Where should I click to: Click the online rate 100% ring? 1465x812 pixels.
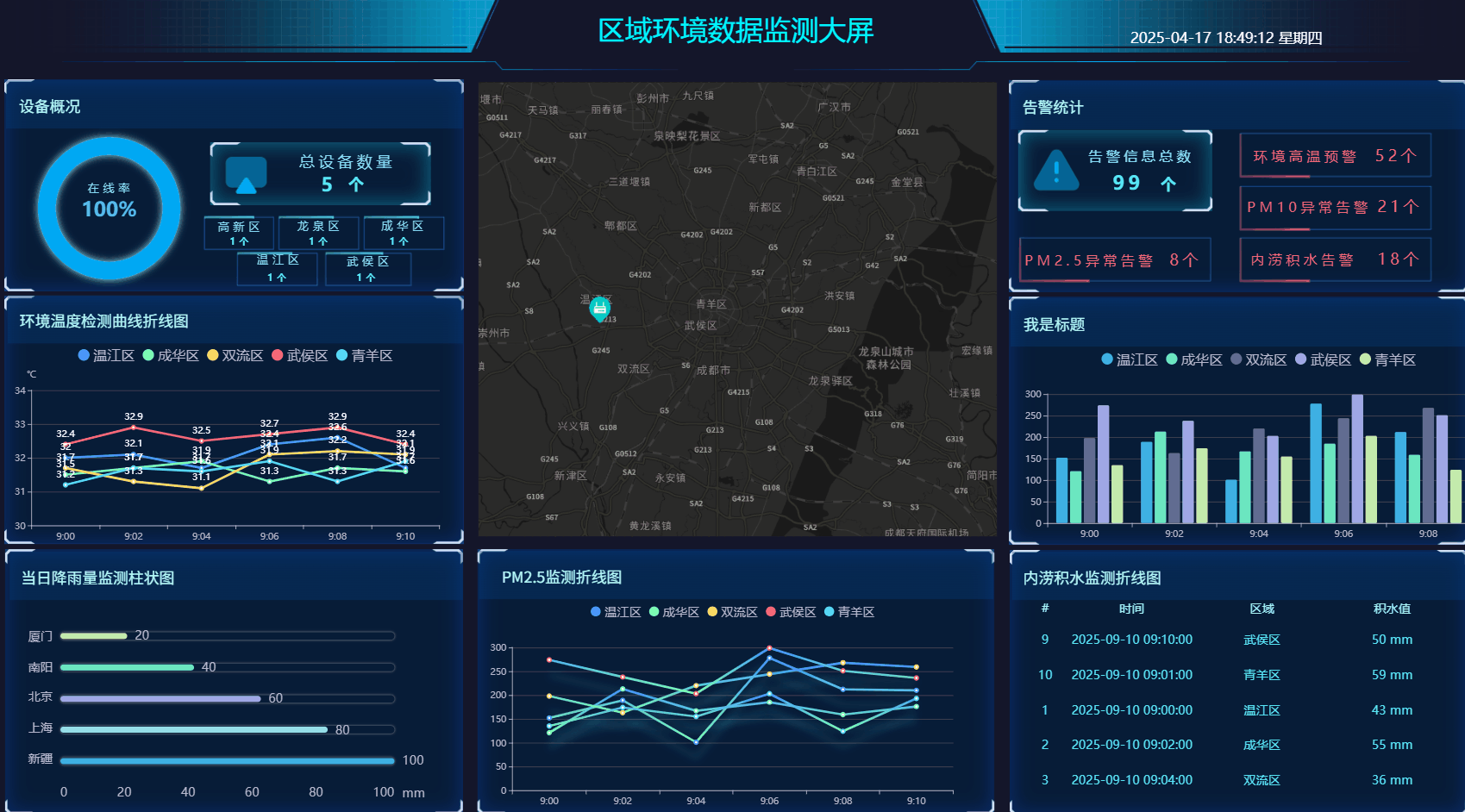110,208
